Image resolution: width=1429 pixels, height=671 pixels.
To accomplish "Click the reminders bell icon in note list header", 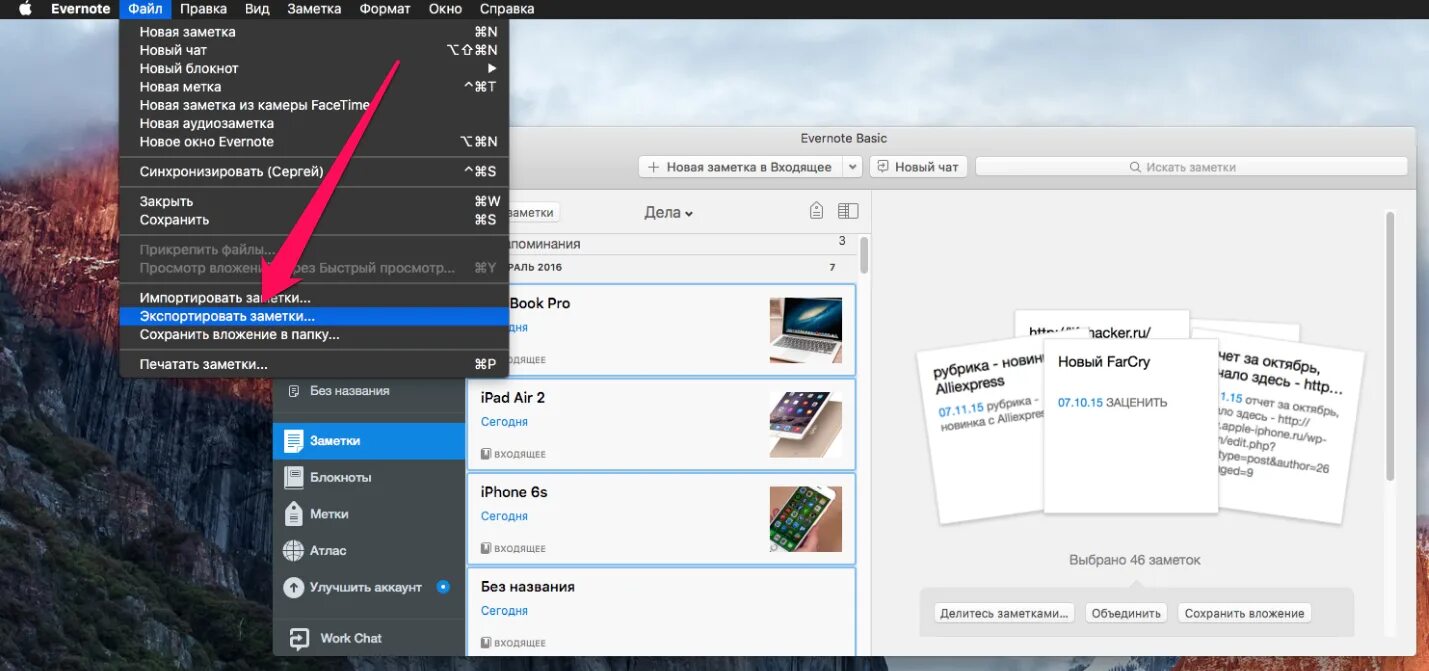I will (x=816, y=211).
